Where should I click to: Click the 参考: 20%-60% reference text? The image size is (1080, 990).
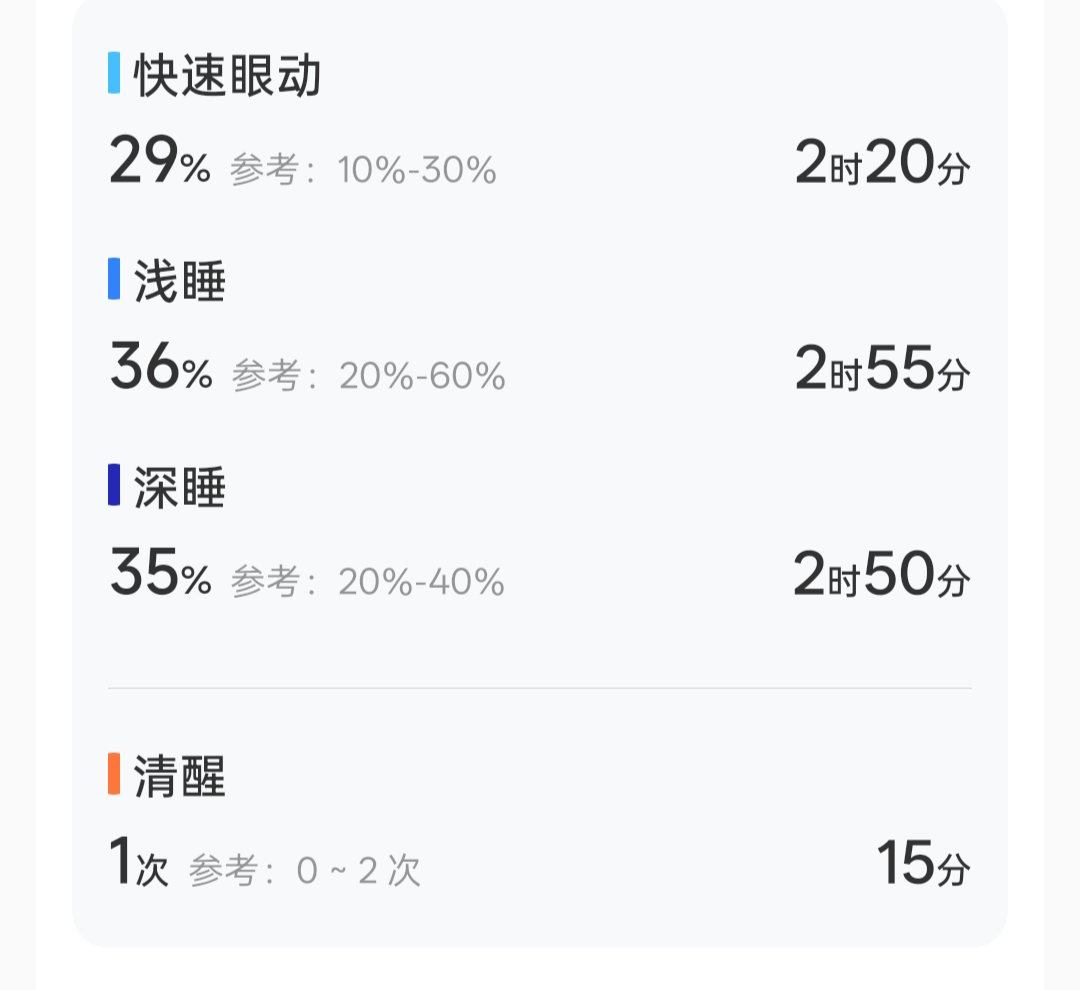[x=368, y=376]
